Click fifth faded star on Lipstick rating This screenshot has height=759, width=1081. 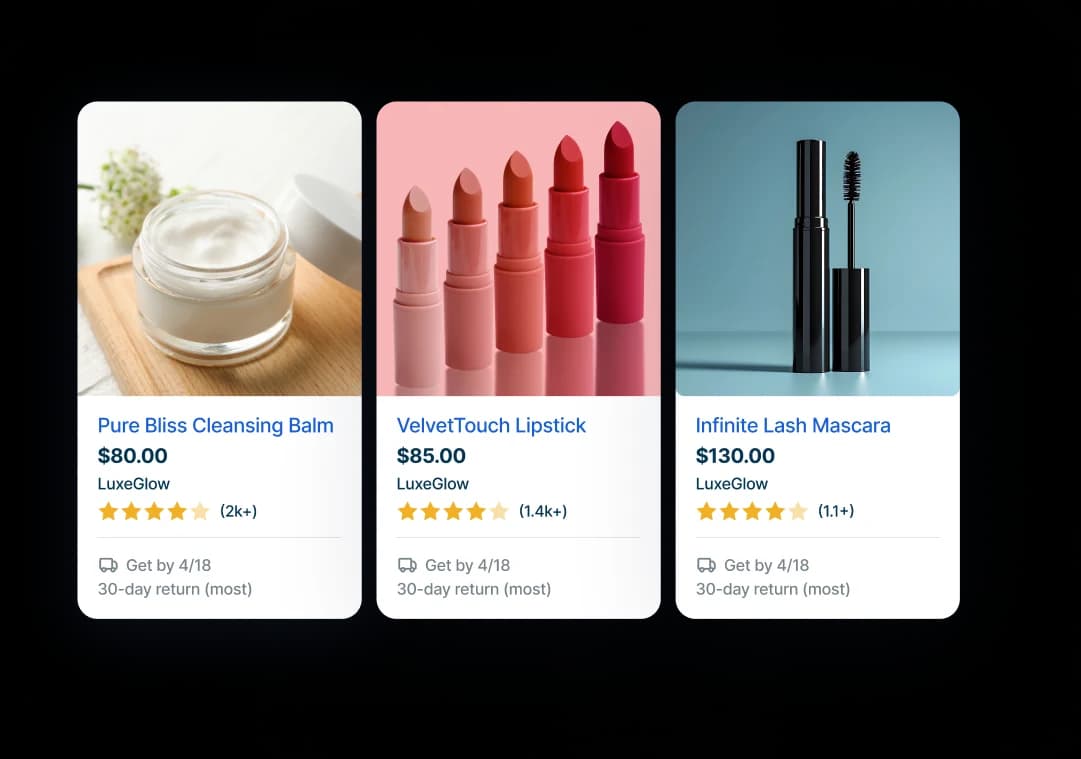[499, 511]
